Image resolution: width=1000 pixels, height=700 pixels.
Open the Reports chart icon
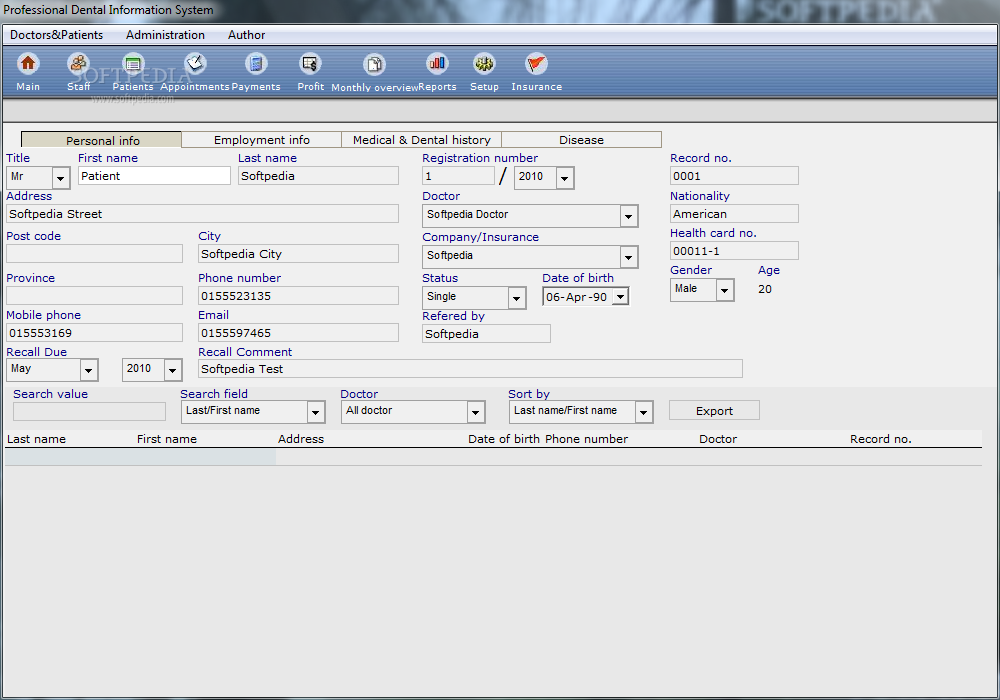[x=437, y=64]
